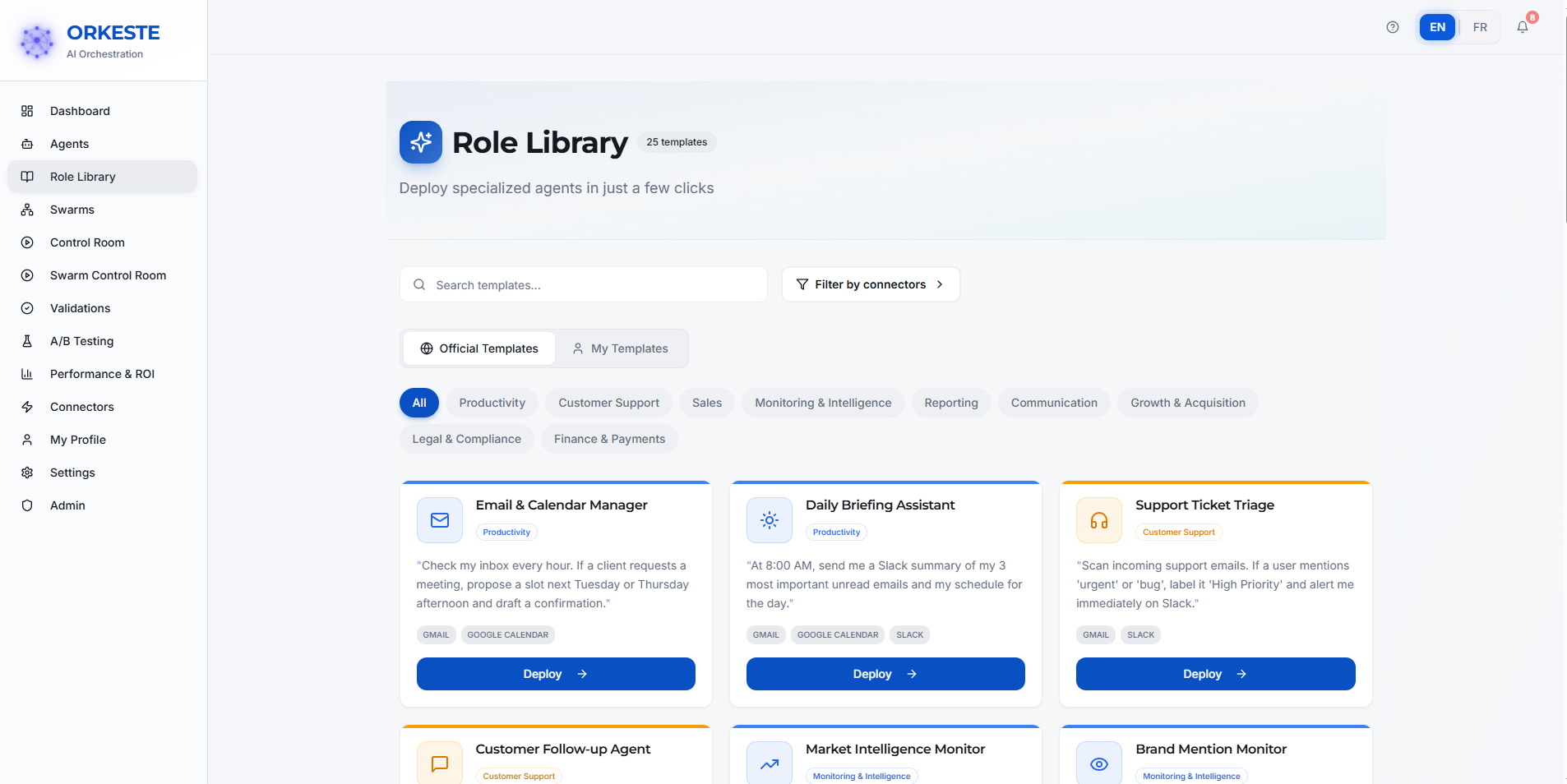Click Customer Support label on Support Ticket Triage

pyautogui.click(x=1178, y=533)
